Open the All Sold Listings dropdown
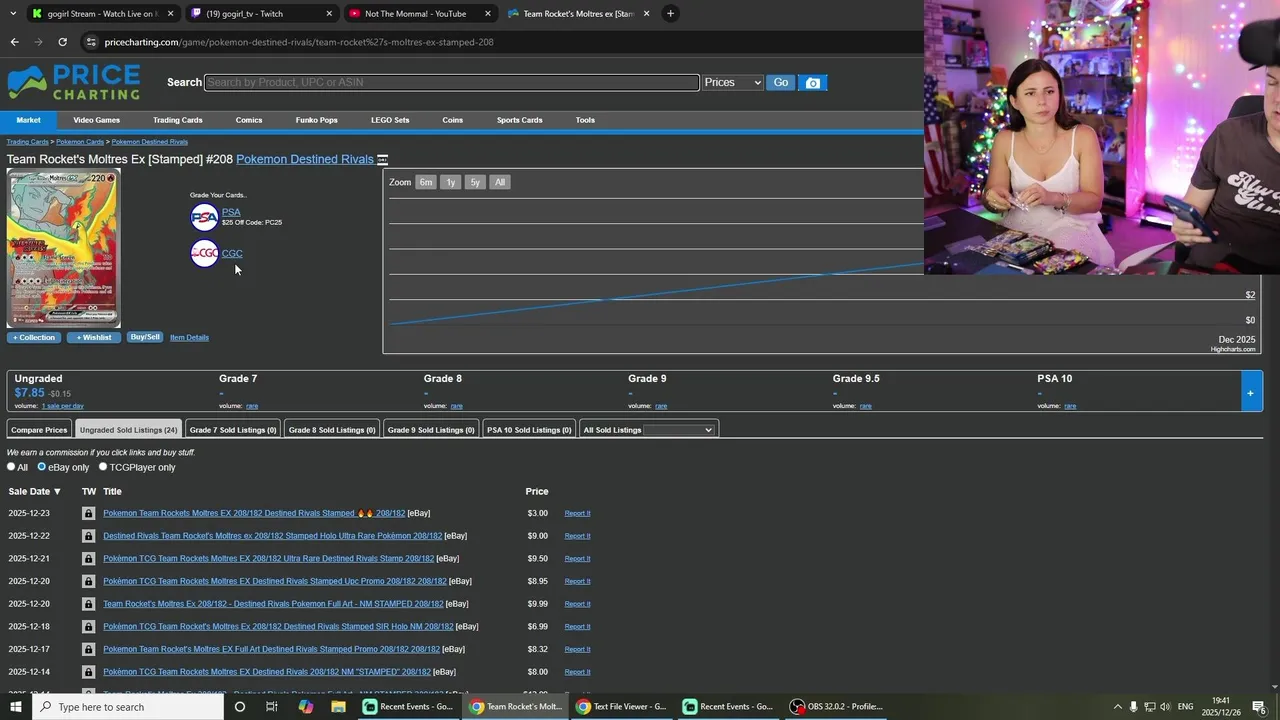 pos(678,430)
